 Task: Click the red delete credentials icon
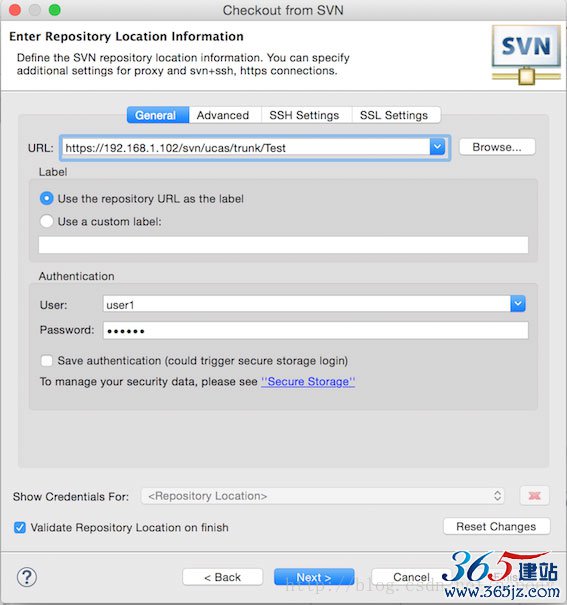[x=534, y=495]
